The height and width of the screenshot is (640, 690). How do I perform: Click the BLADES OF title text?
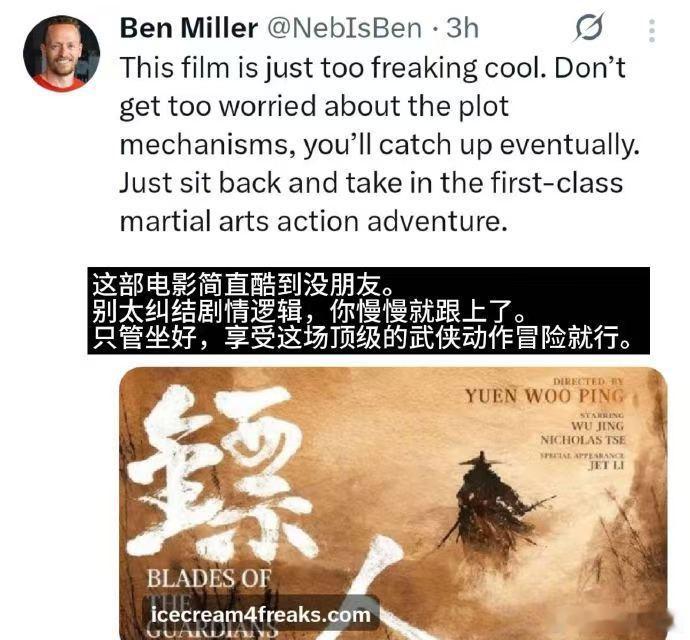pyautogui.click(x=209, y=578)
